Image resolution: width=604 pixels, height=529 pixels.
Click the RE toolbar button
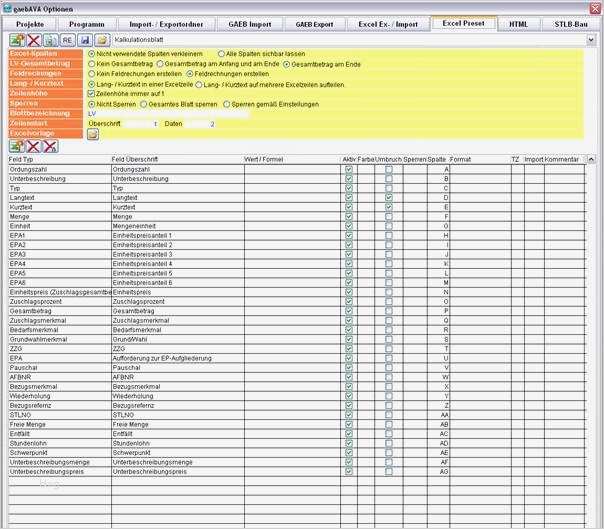tap(67, 40)
